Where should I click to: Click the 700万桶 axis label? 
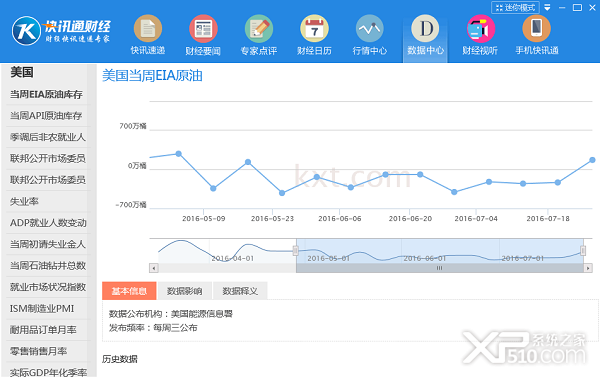click(x=133, y=126)
